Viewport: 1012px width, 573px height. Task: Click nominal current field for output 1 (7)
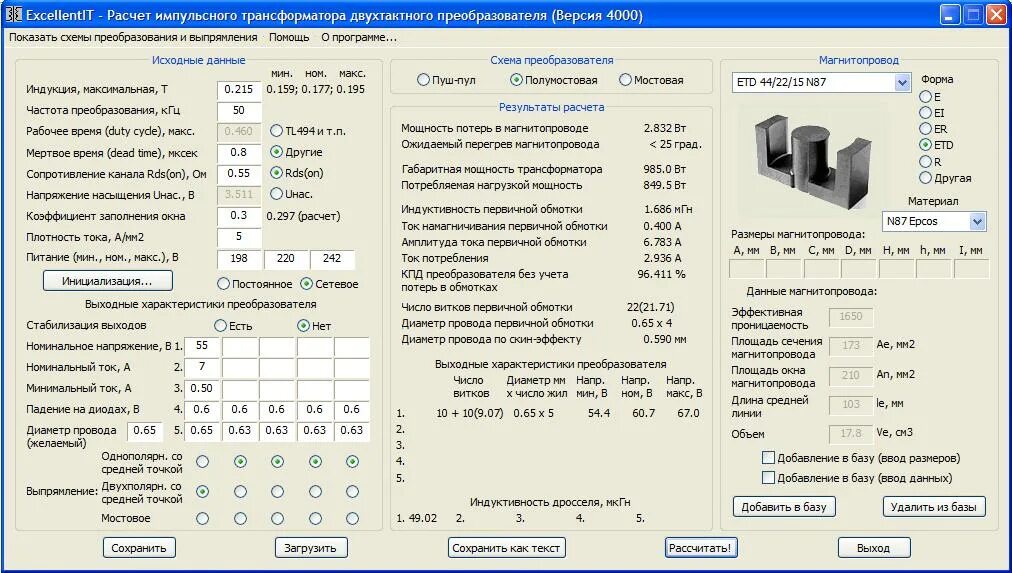(x=202, y=367)
